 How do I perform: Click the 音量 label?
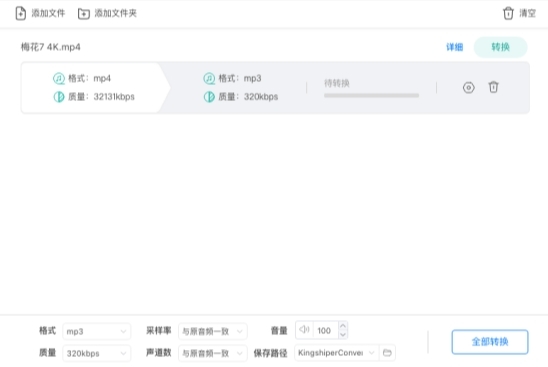[x=279, y=330]
